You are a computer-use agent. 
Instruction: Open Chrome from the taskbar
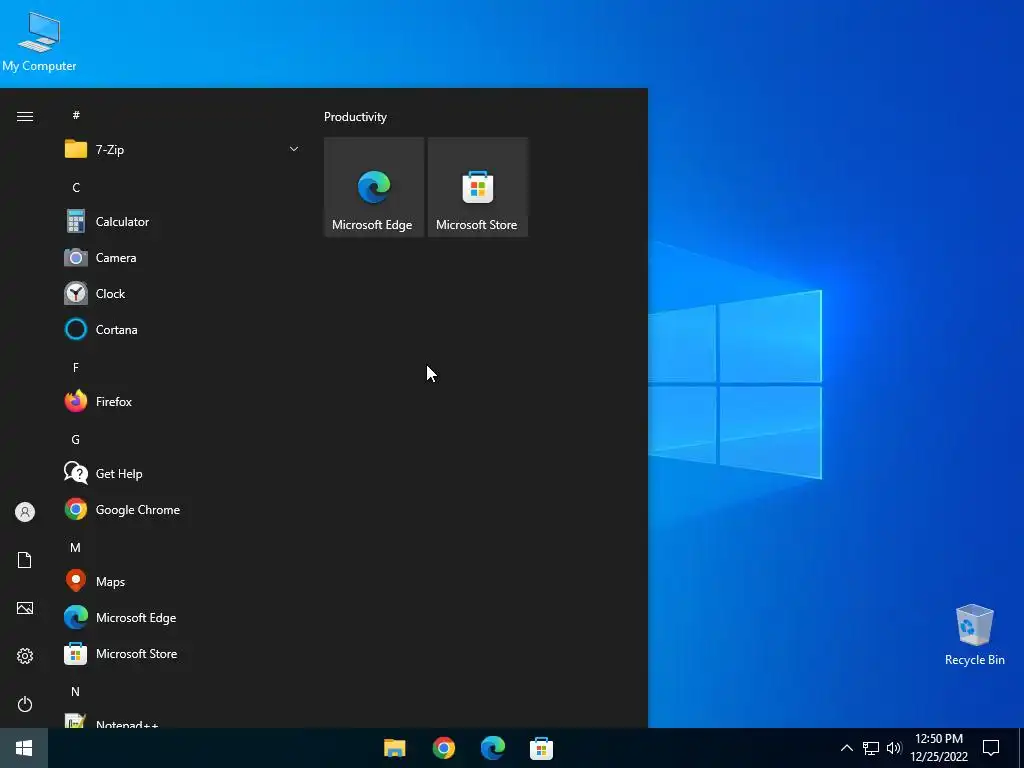443,748
